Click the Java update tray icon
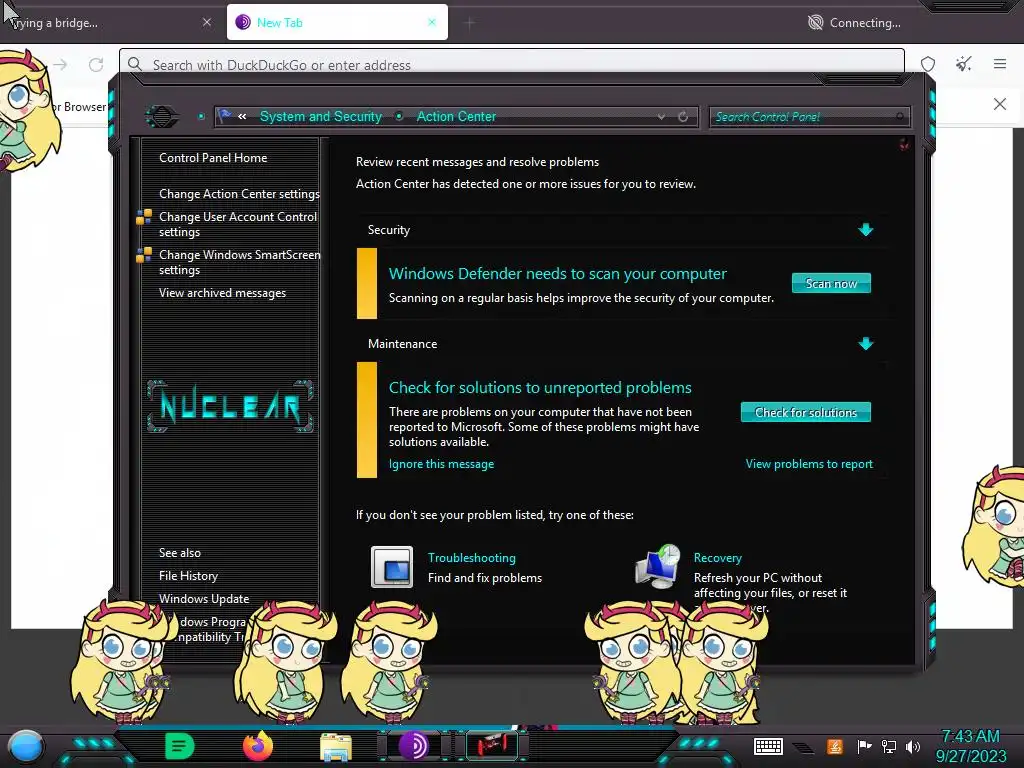Viewport: 1024px width, 768px height. pyautogui.click(x=835, y=746)
